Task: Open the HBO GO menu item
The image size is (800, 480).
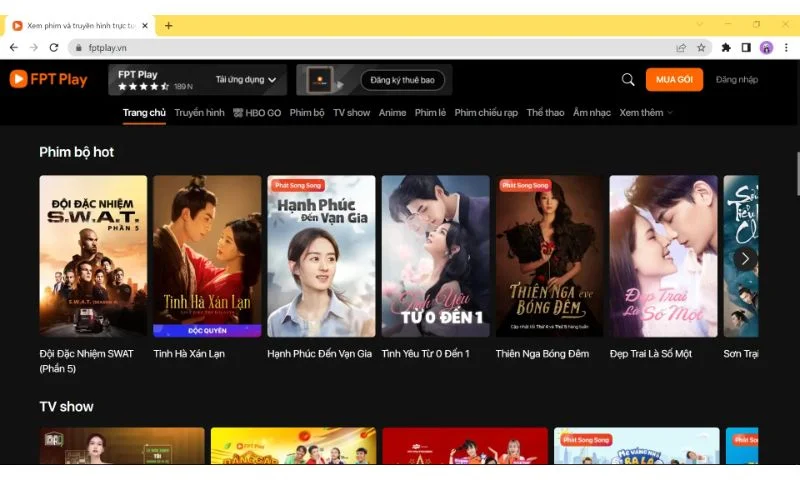Action: tap(256, 113)
